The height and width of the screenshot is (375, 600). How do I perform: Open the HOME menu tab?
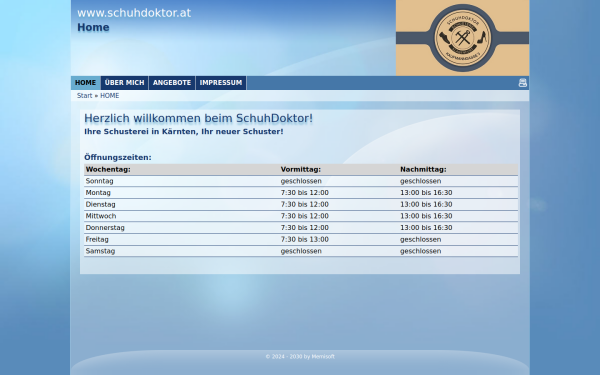pos(85,83)
